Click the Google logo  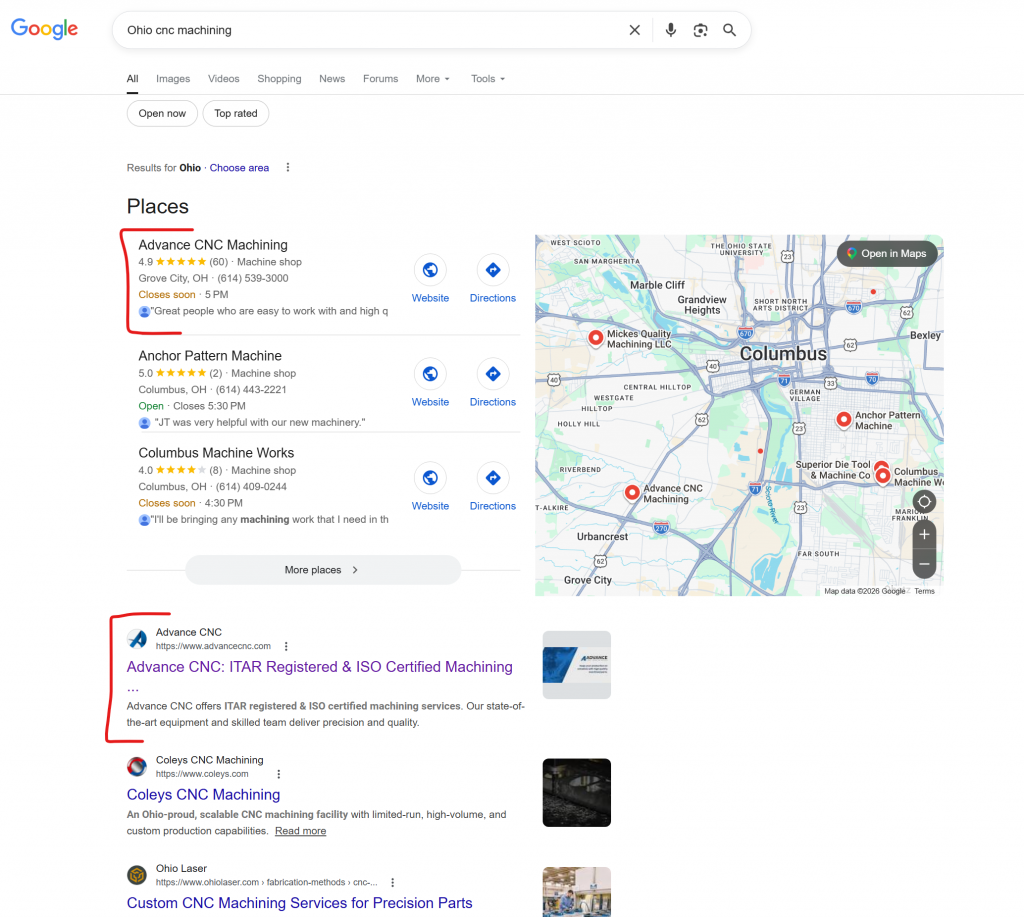tap(44, 29)
